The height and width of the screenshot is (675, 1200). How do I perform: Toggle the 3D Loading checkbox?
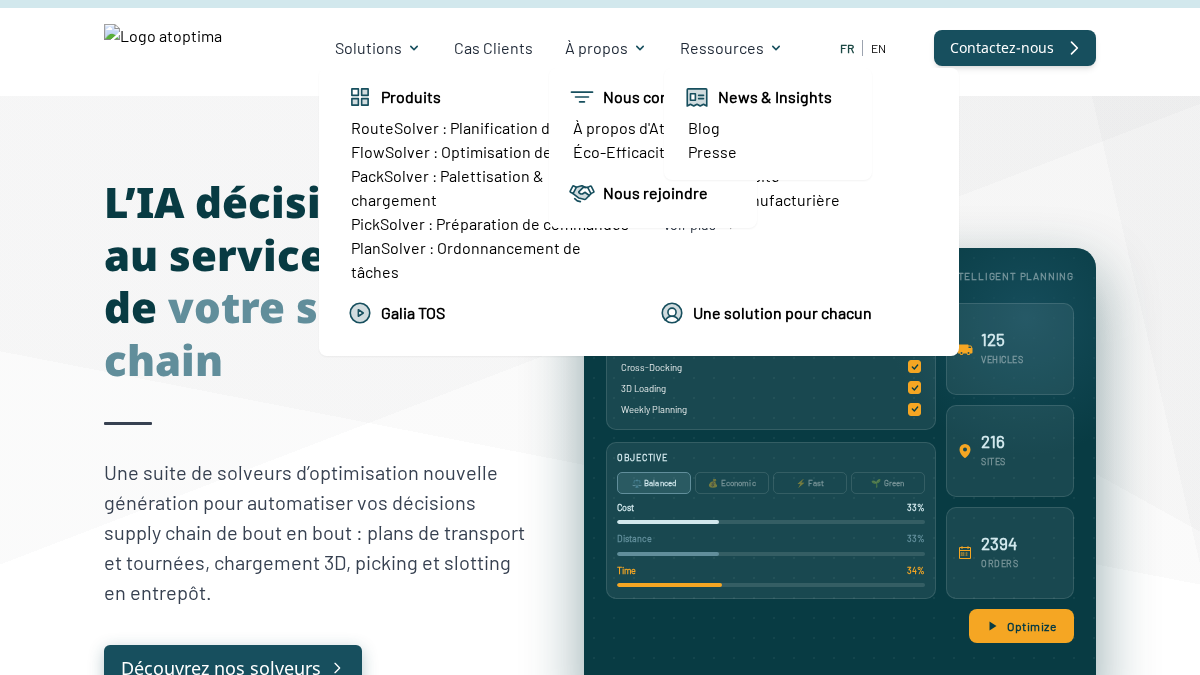915,388
